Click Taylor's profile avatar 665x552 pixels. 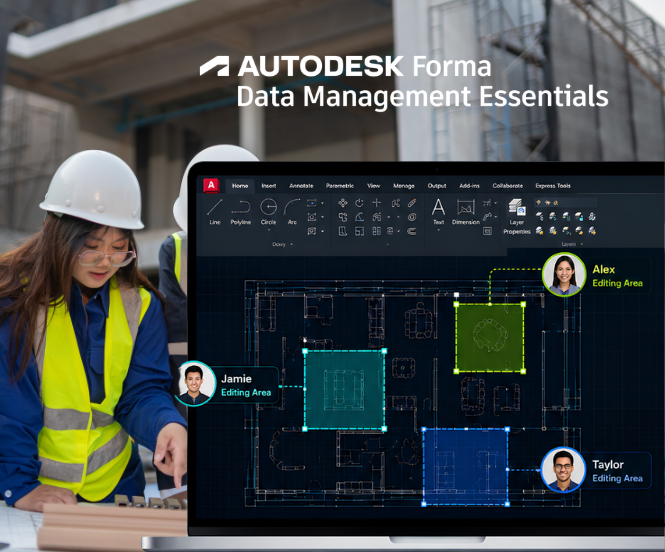[563, 470]
